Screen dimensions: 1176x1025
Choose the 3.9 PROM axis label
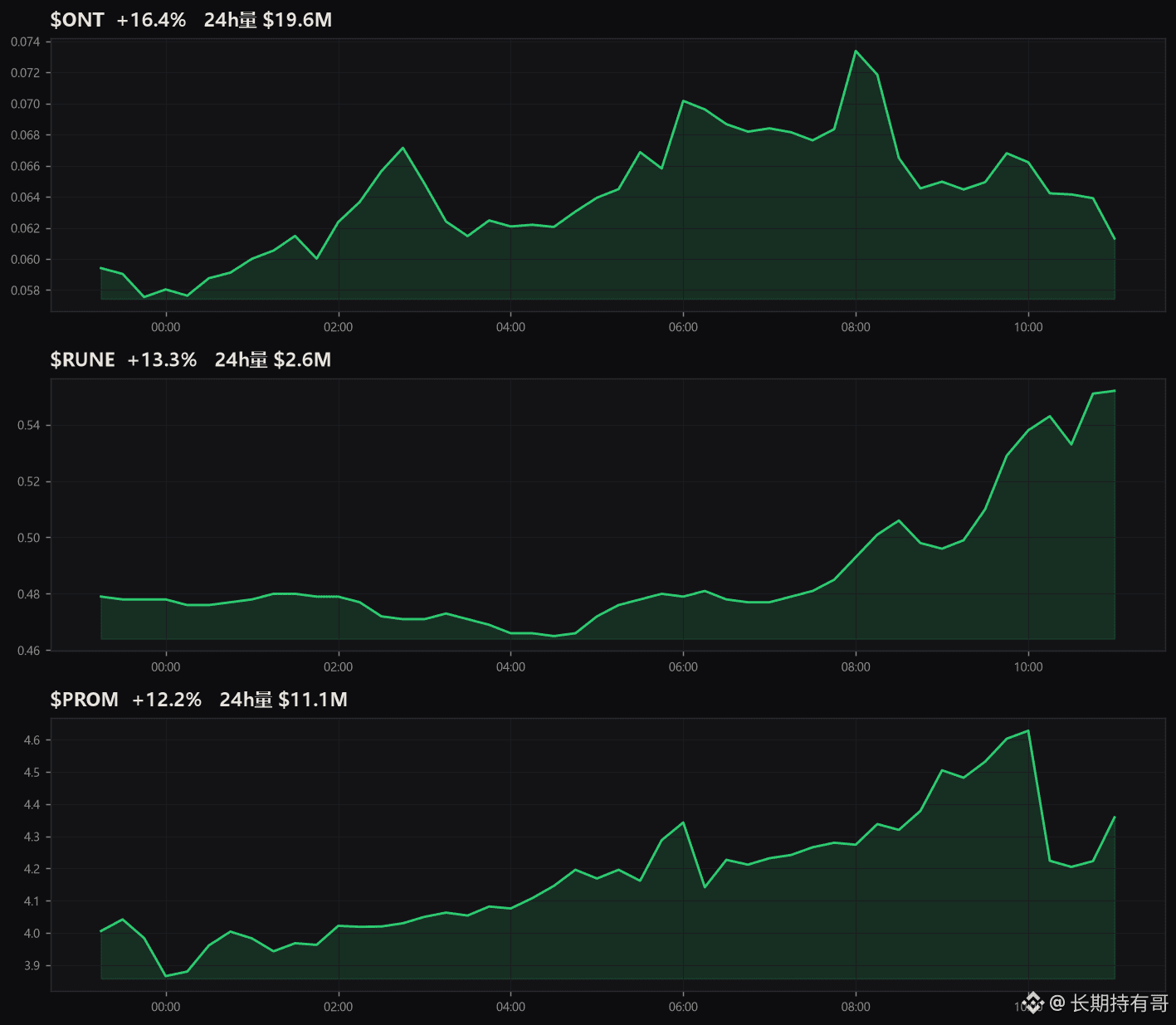32,966
